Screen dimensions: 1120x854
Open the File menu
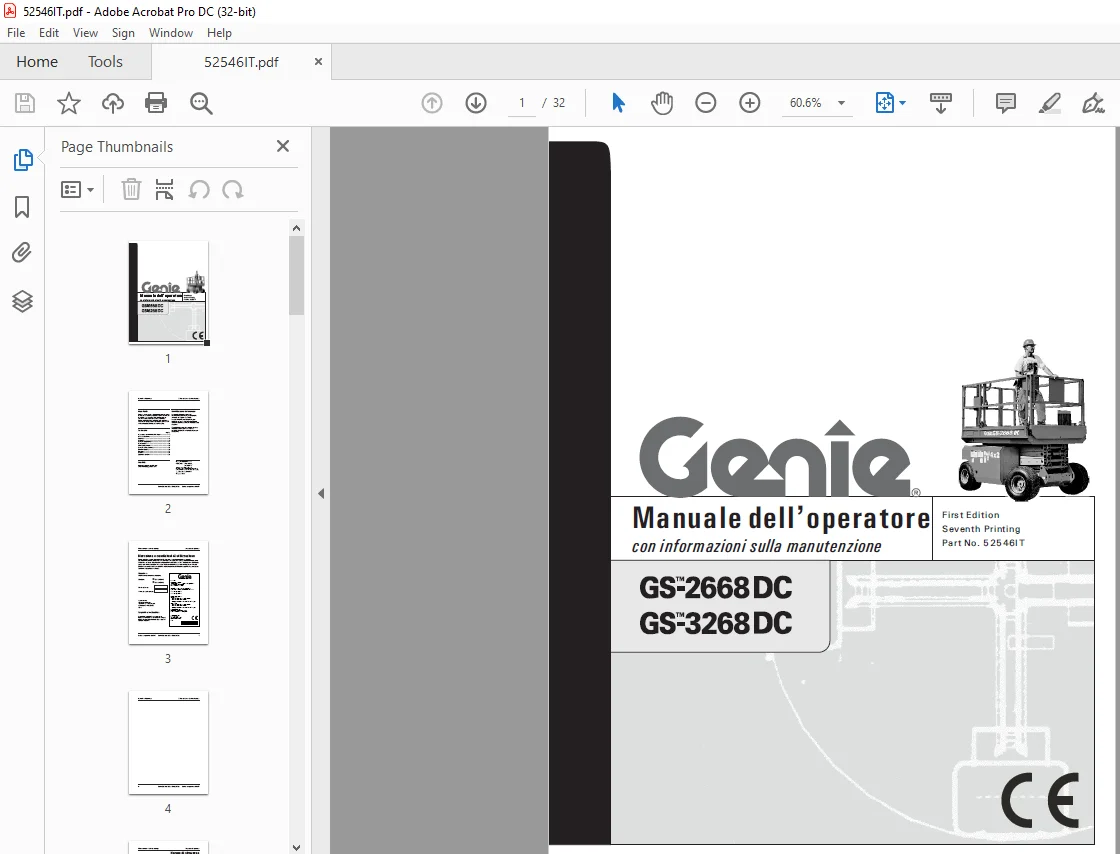[16, 33]
